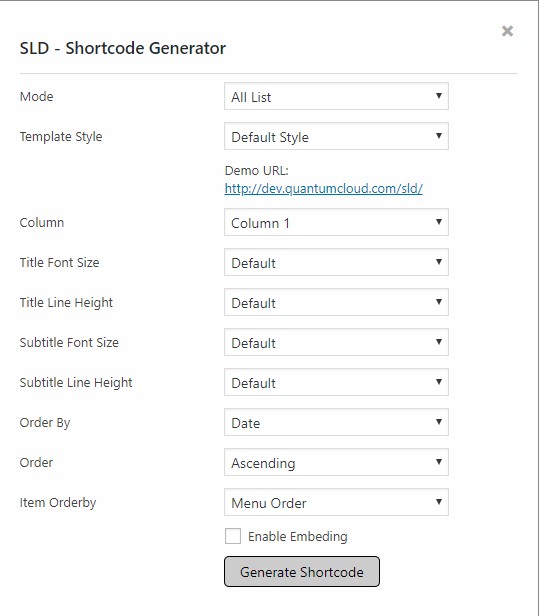
Task: Open the dev.quantumcloud.com/sld demo link
Action: (324, 189)
